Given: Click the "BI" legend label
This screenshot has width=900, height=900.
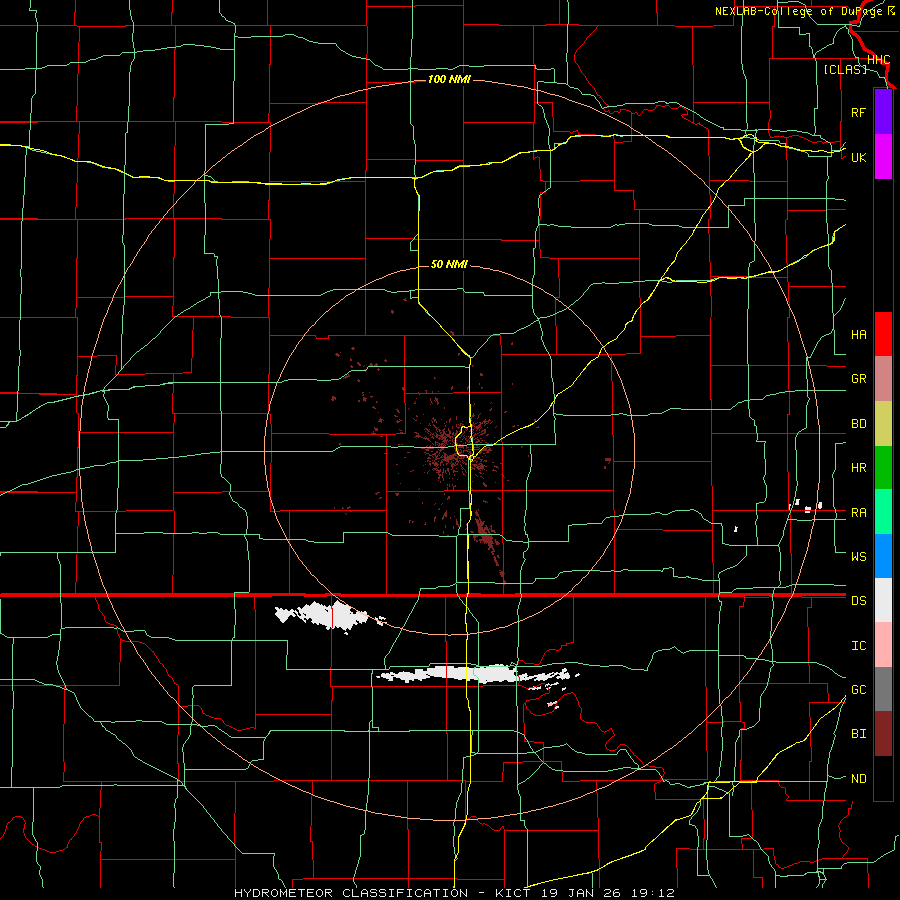Looking at the screenshot, I should point(858,734).
